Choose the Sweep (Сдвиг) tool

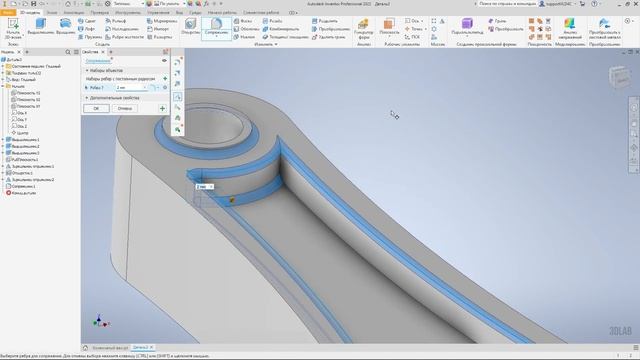point(87,21)
